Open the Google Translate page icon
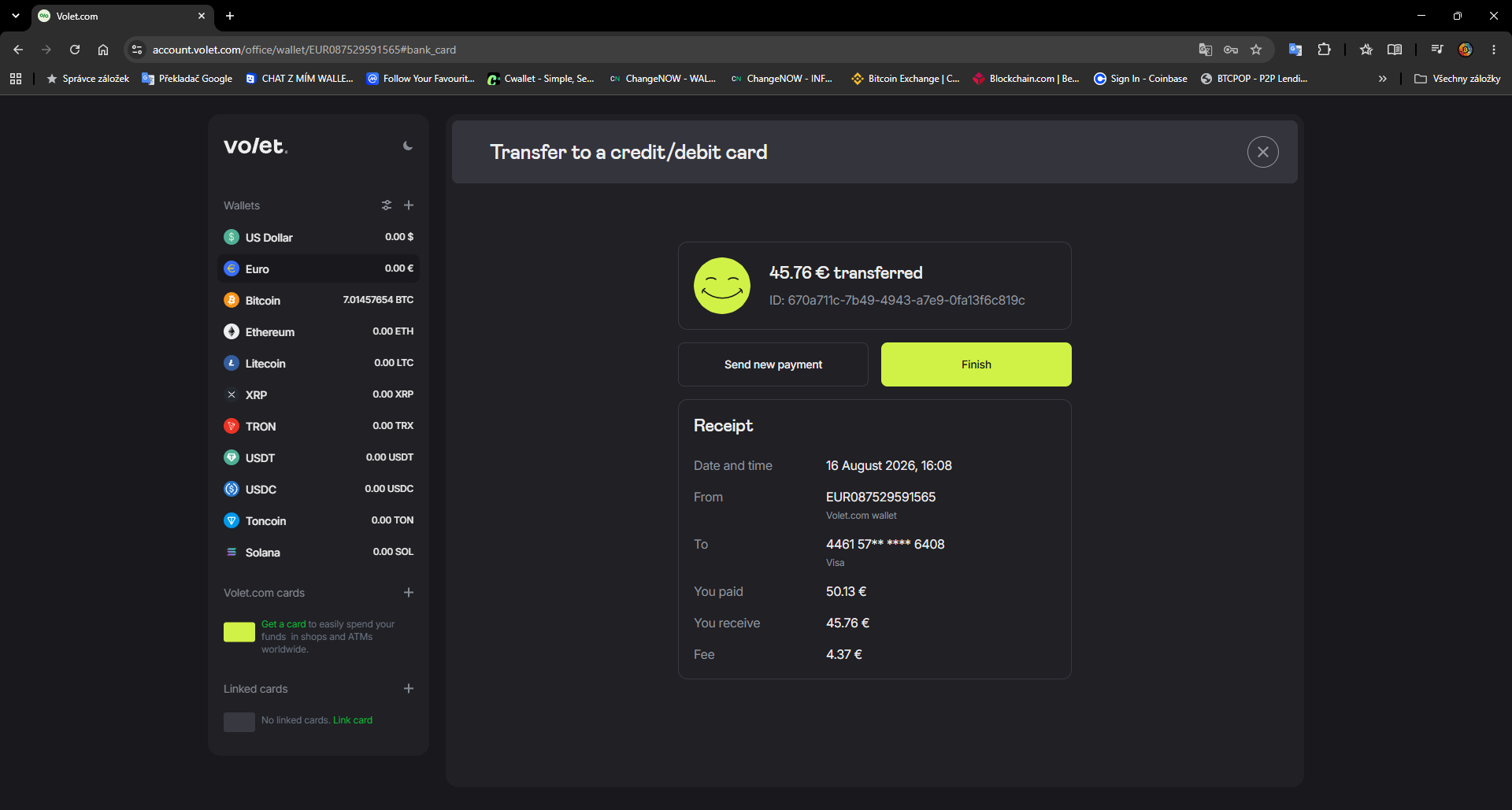This screenshot has height=810, width=1512. [1206, 50]
